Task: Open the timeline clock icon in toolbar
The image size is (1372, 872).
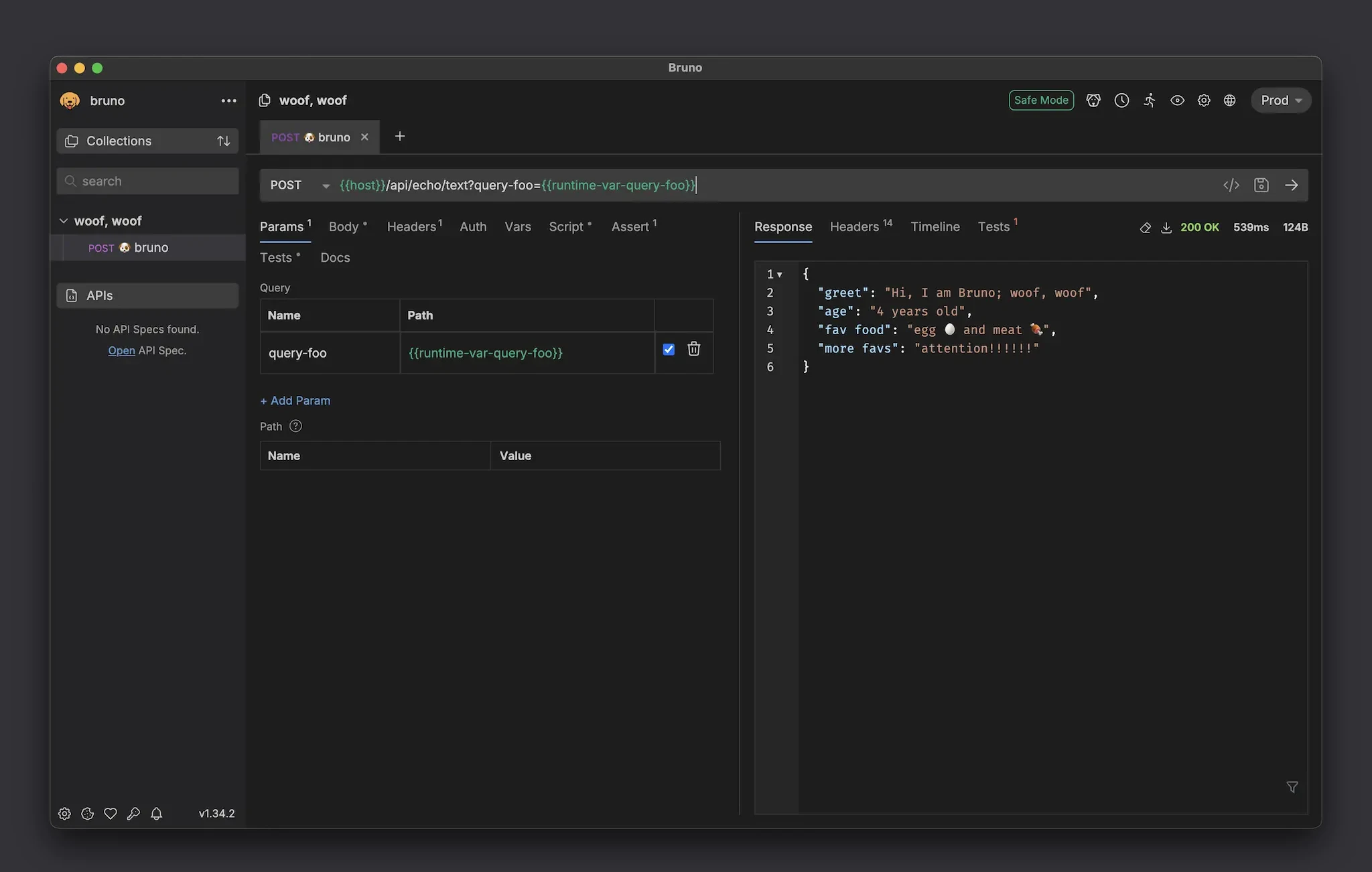Action: [x=1121, y=100]
